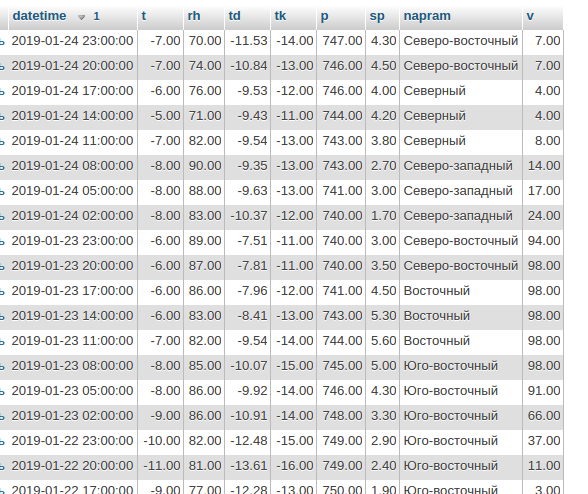Viewport: 588px width, 494px height.
Task: Sort by the p column header
Action: pos(324,16)
